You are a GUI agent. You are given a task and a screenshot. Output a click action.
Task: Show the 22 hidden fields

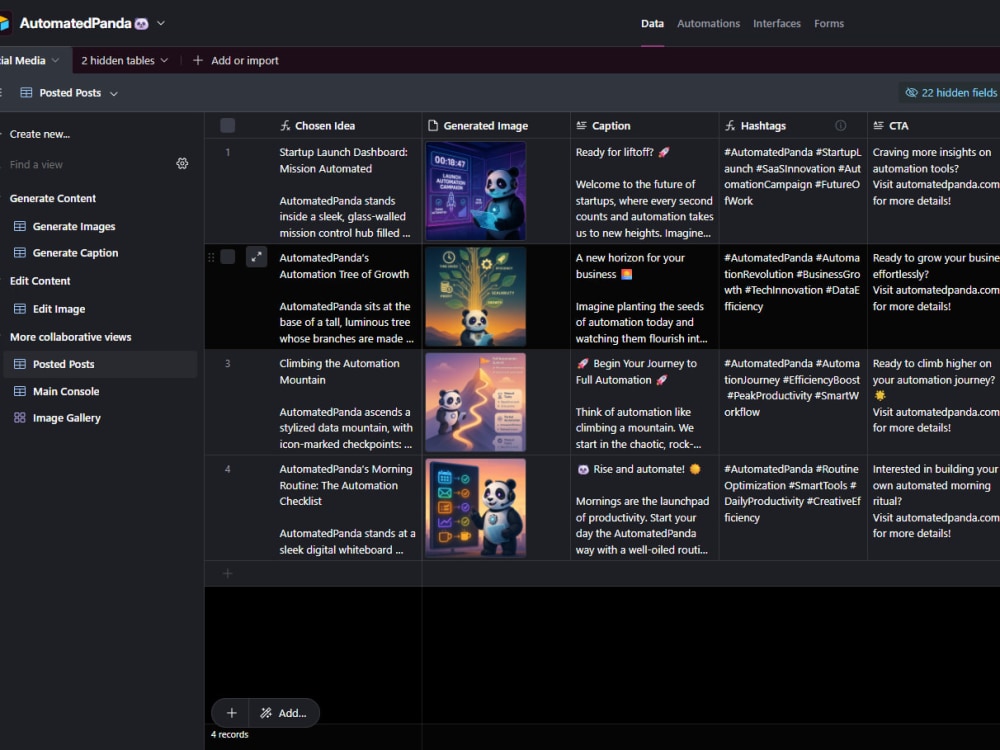950,92
